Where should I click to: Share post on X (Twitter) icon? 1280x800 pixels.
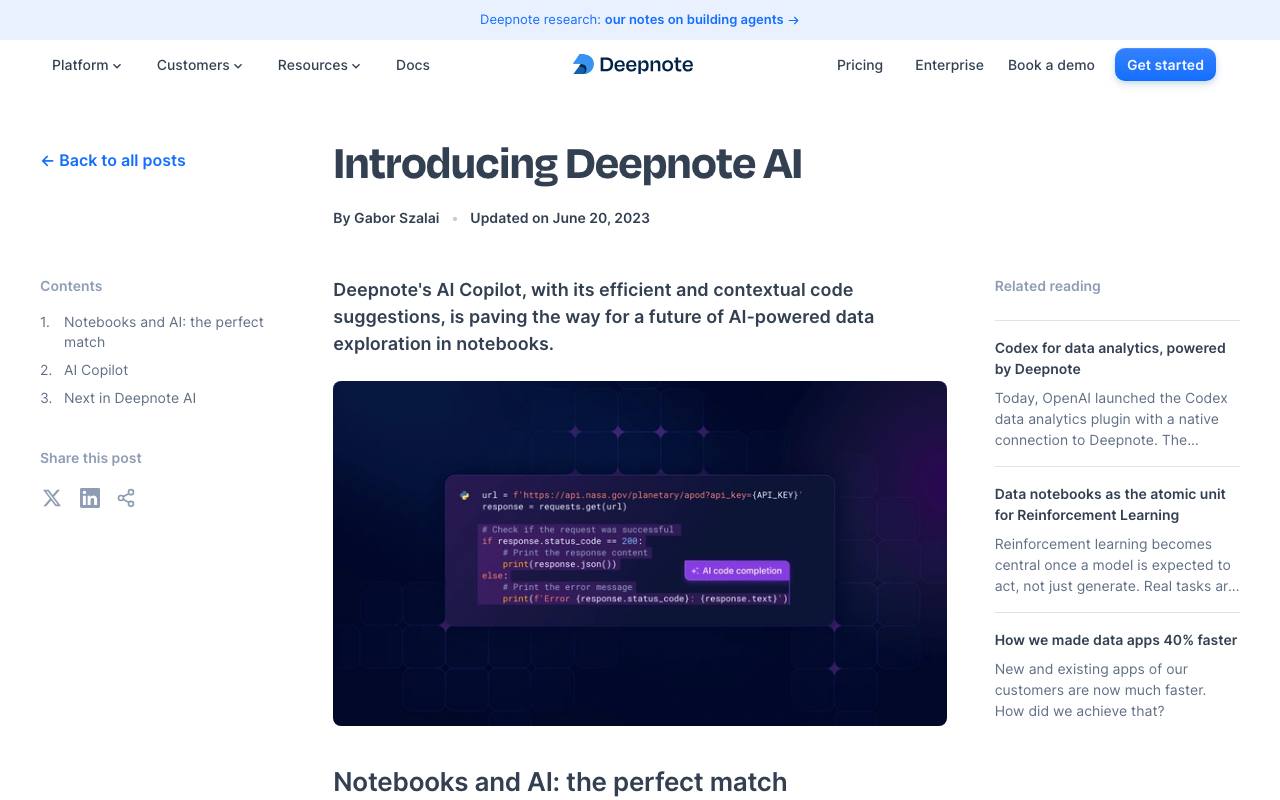tap(52, 498)
